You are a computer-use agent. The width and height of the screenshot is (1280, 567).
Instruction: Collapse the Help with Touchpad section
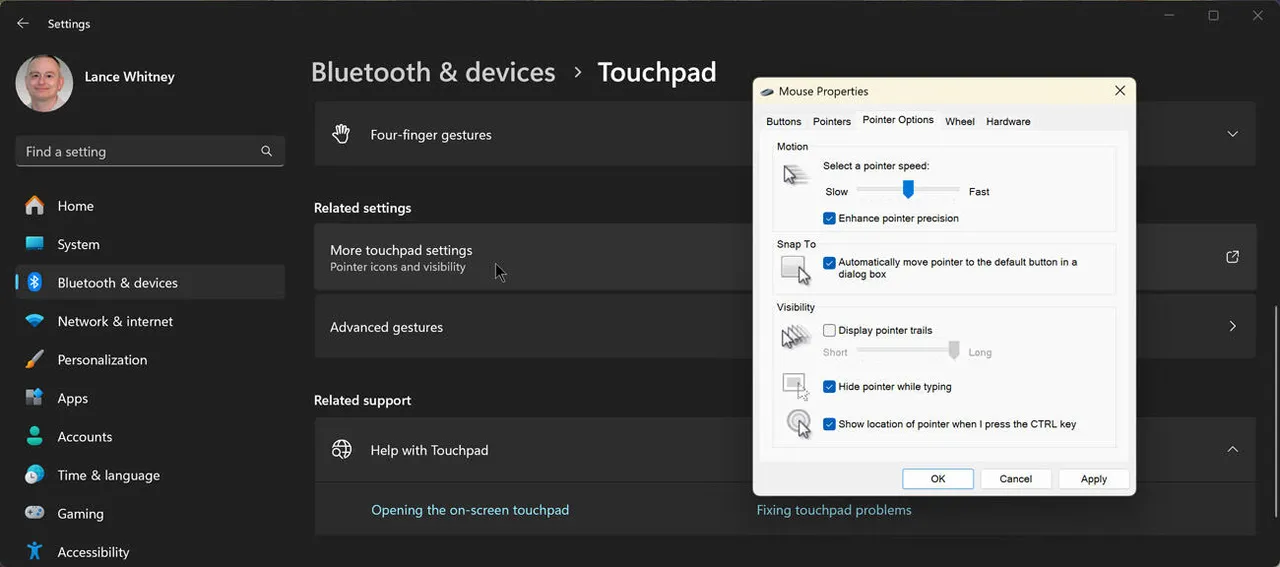(1232, 450)
